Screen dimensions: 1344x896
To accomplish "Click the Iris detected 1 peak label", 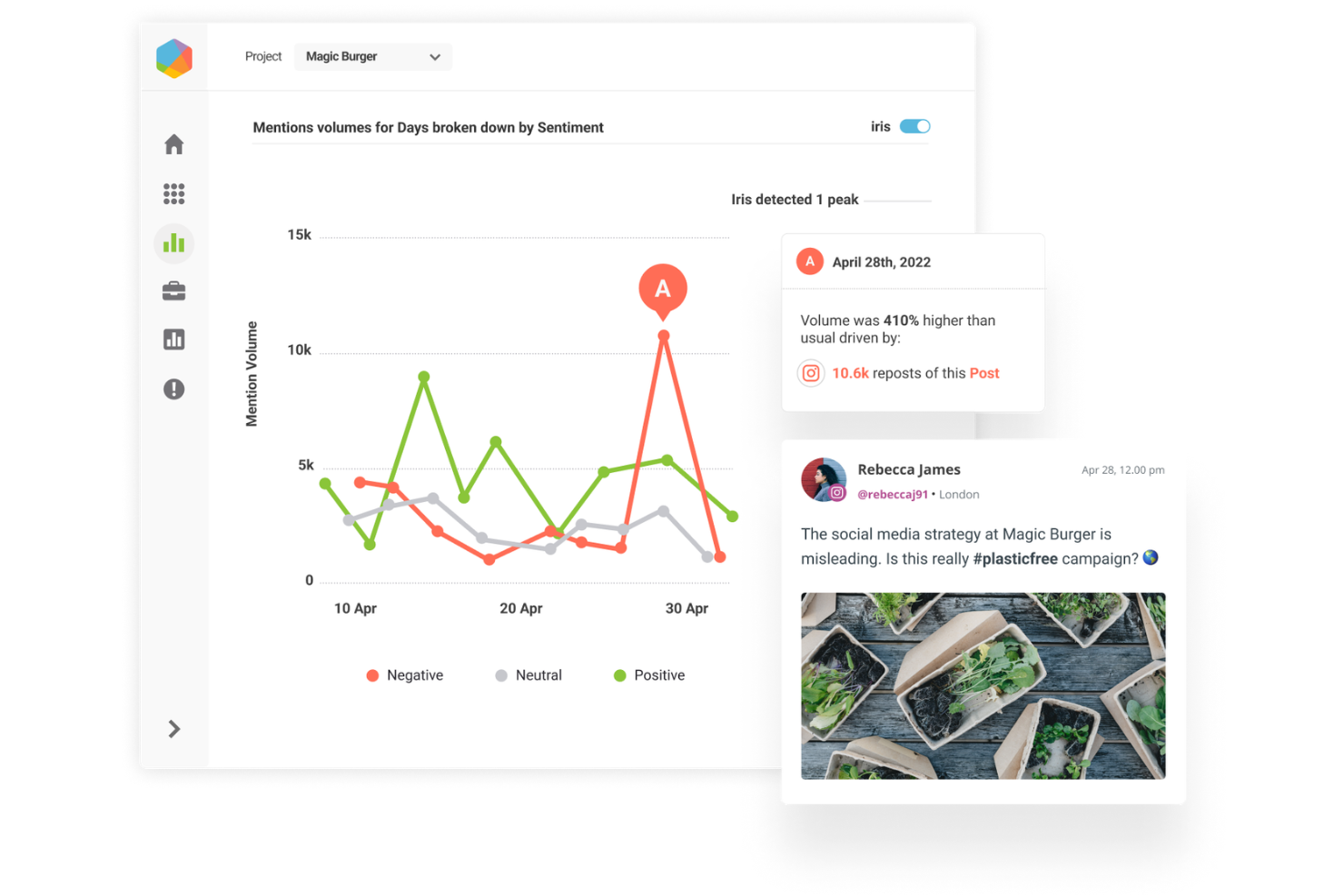I will pyautogui.click(x=794, y=199).
